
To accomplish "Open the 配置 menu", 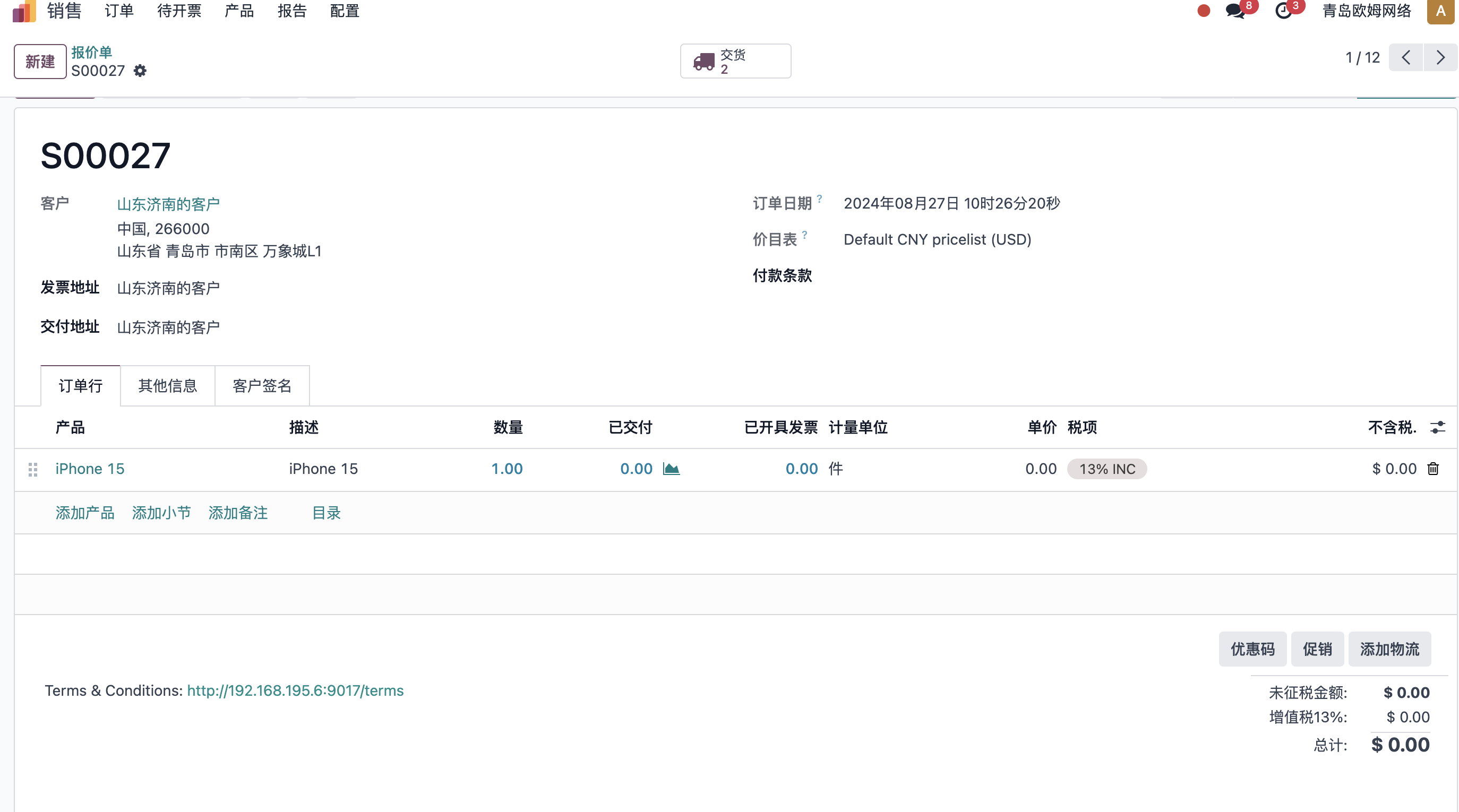I will (345, 11).
